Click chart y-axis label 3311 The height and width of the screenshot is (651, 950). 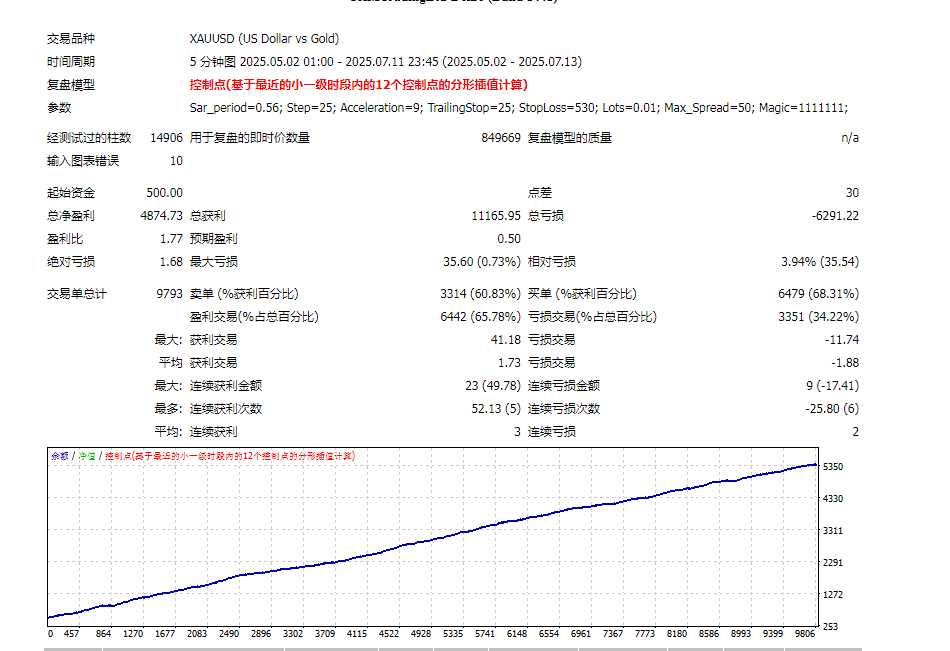pyautogui.click(x=832, y=531)
